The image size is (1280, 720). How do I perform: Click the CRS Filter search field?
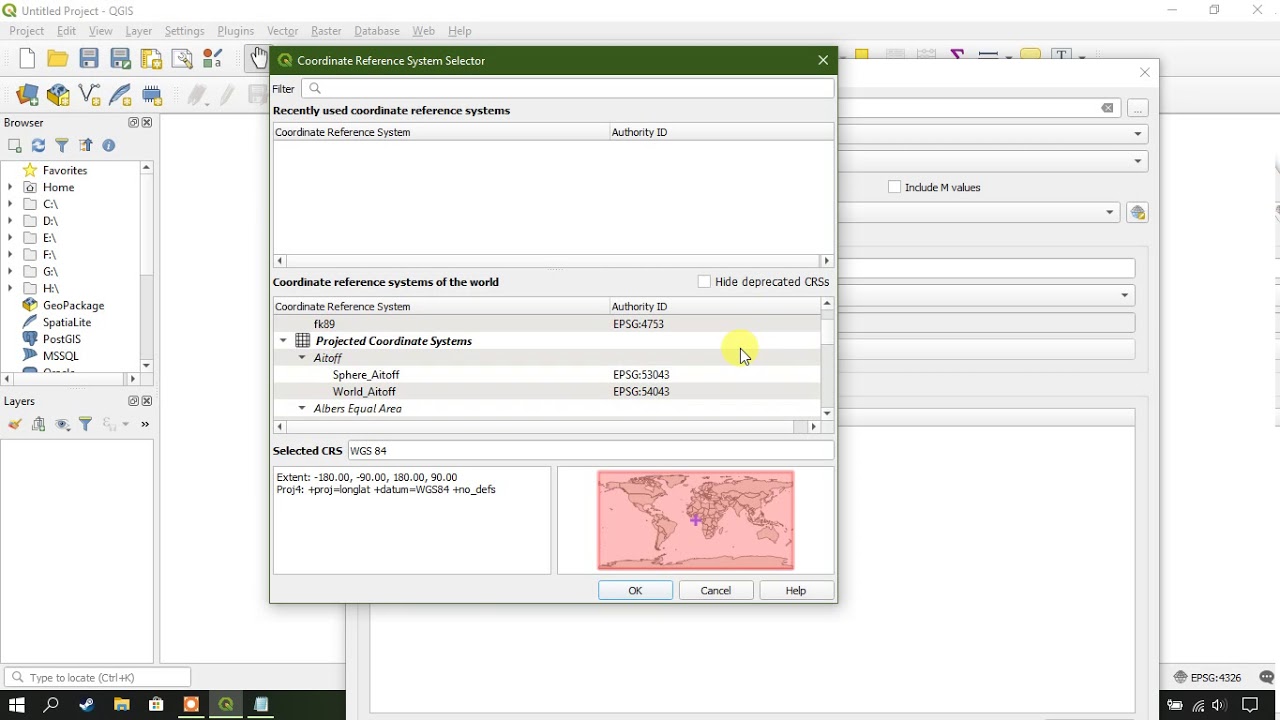[568, 89]
